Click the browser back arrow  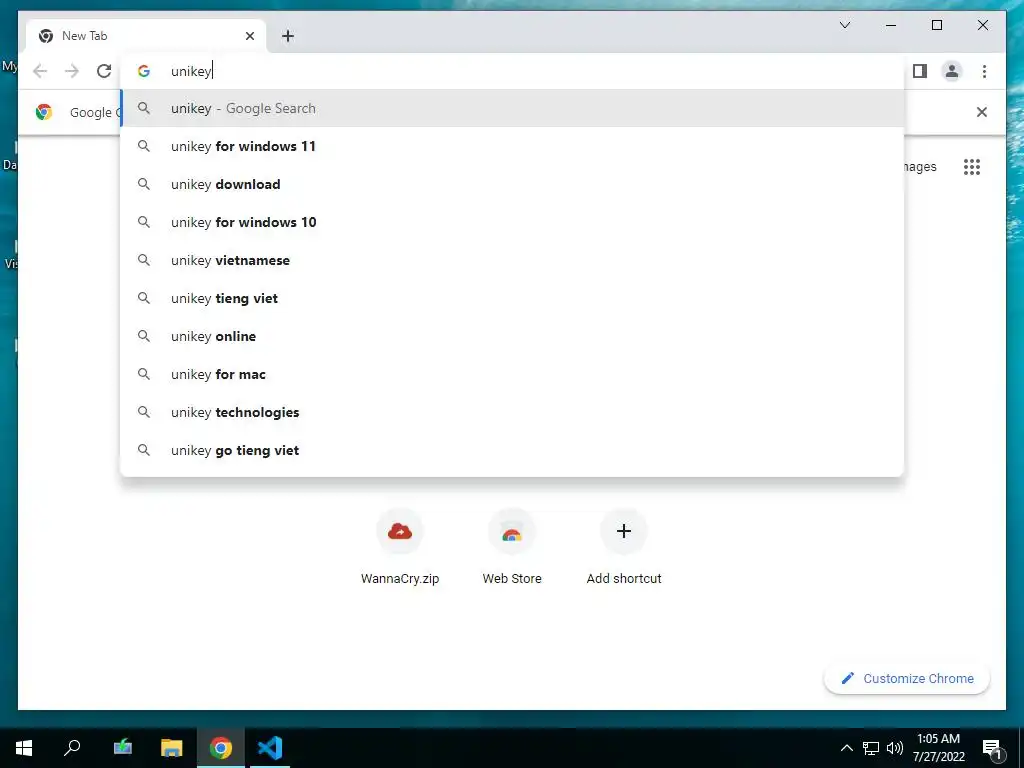click(40, 71)
